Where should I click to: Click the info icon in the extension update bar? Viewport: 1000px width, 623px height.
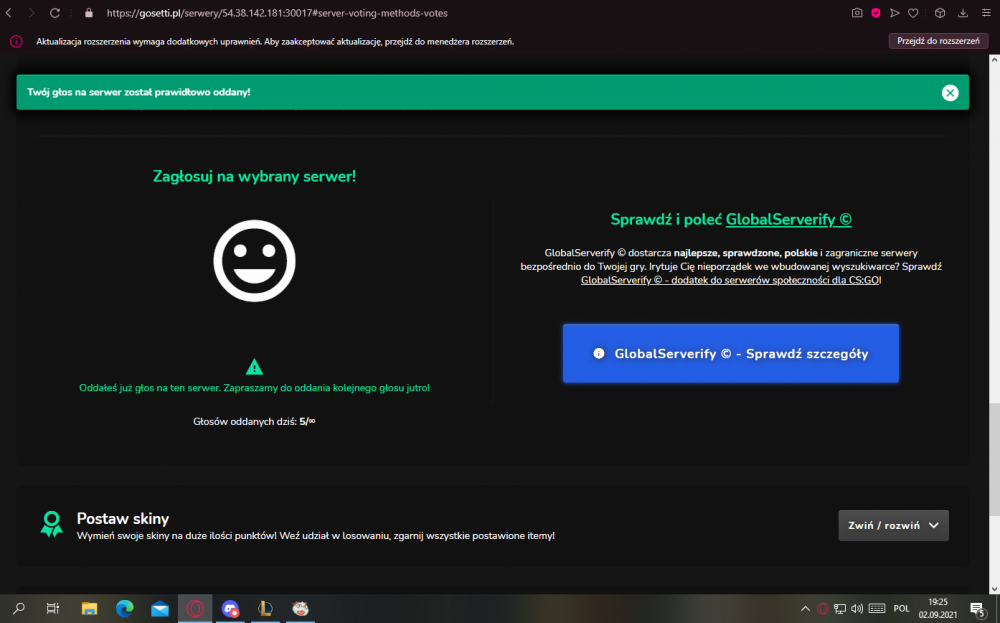pyautogui.click(x=16, y=41)
